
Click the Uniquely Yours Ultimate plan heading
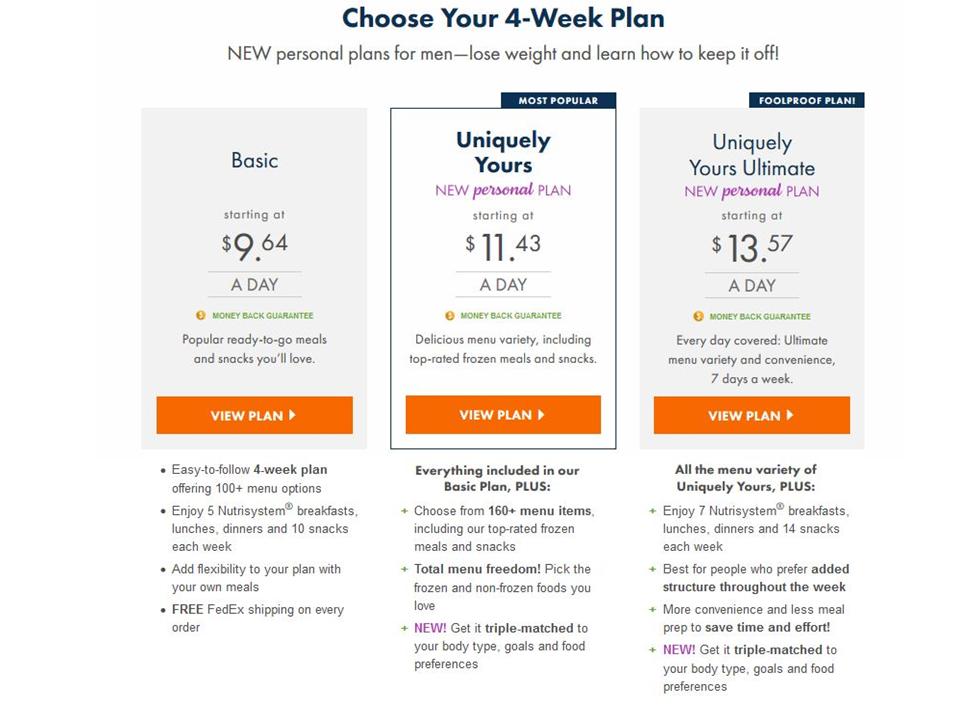click(x=752, y=155)
